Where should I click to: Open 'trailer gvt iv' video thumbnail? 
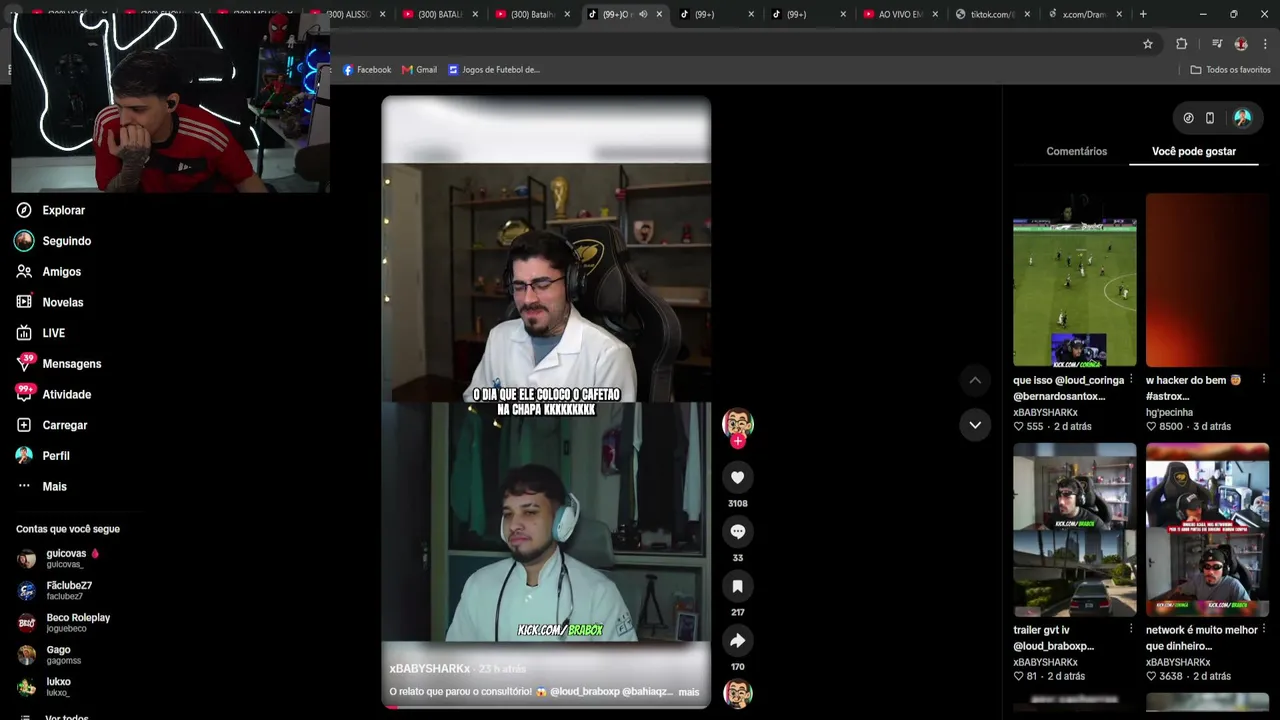pos(1075,530)
